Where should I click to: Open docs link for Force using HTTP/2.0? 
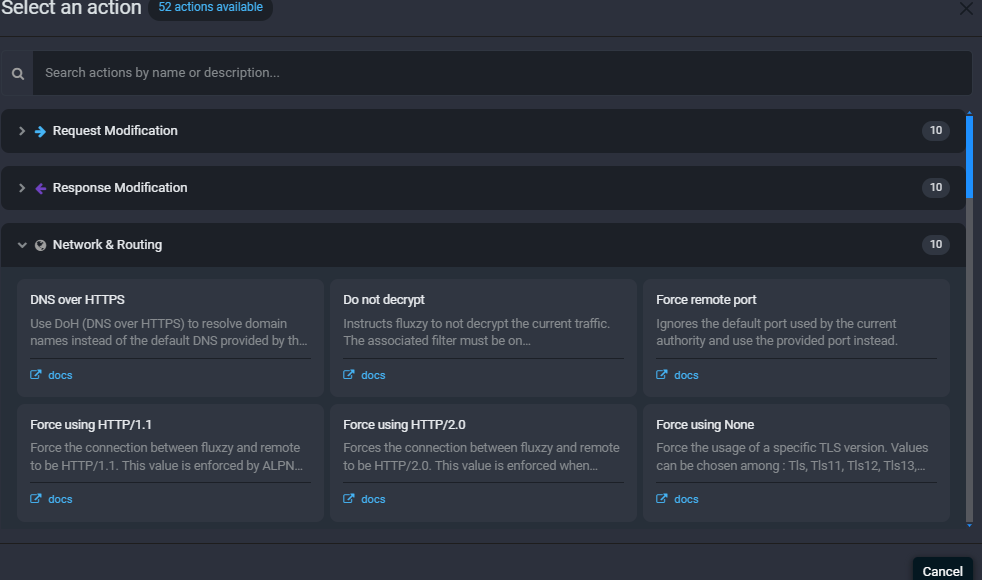point(373,499)
